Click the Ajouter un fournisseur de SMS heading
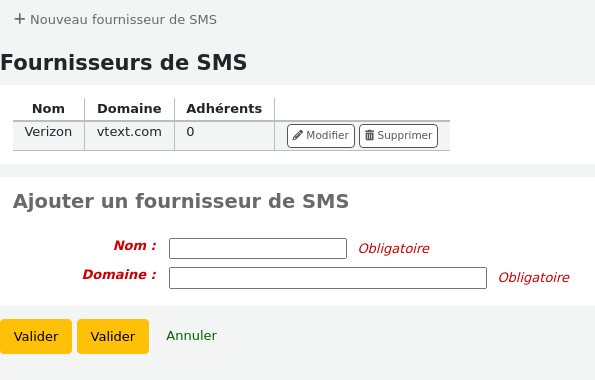The image size is (595, 380). pyautogui.click(x=181, y=201)
